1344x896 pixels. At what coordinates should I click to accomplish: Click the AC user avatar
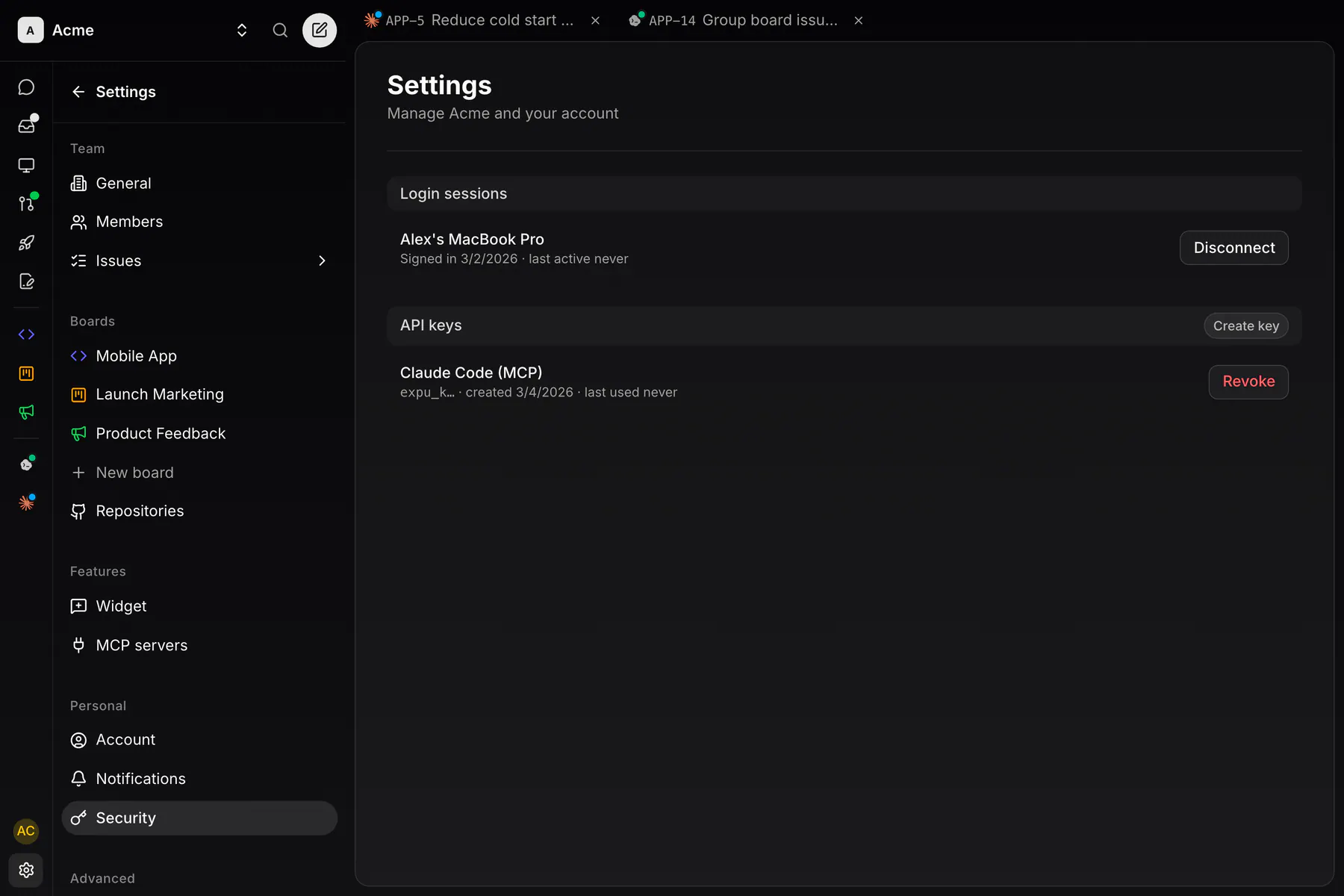pos(26,831)
